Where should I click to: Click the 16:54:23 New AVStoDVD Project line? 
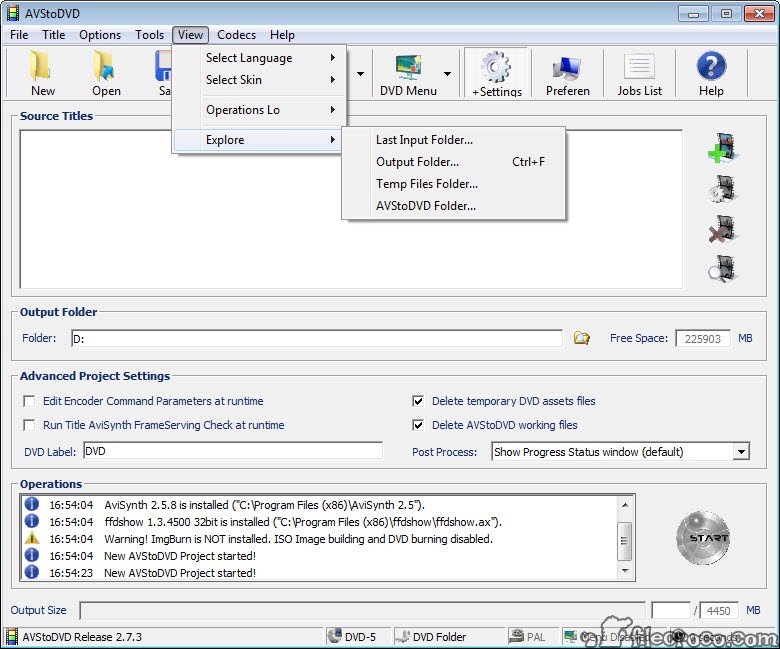click(x=180, y=573)
